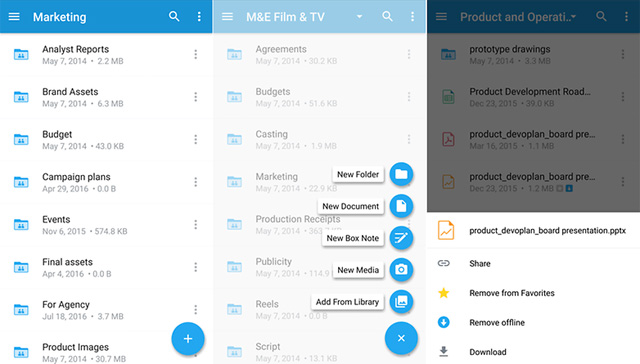Open Agreements folder in M&E Film & TV

tap(320, 55)
